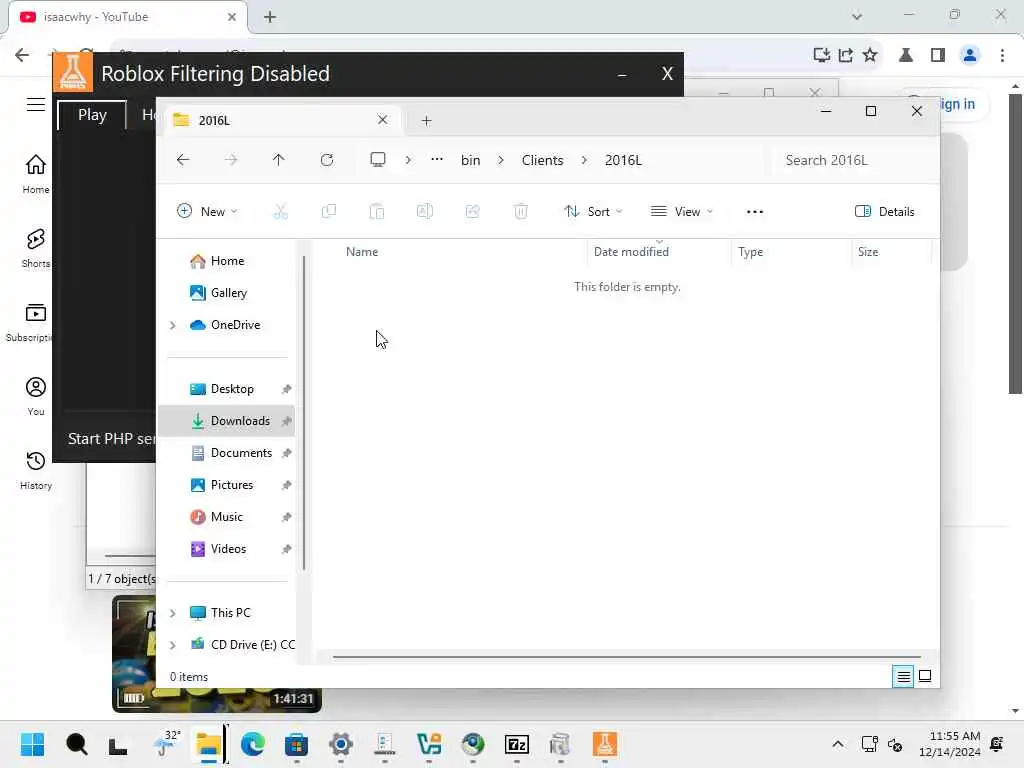Open Pictures in the navigation pane
Viewport: 1024px width, 768px height.
226,485
